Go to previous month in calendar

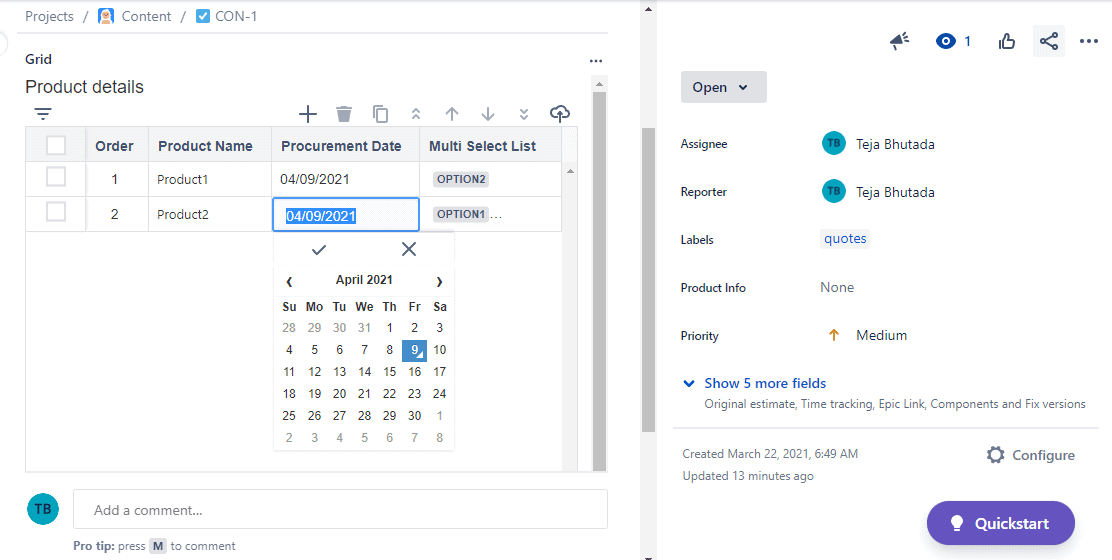289,281
